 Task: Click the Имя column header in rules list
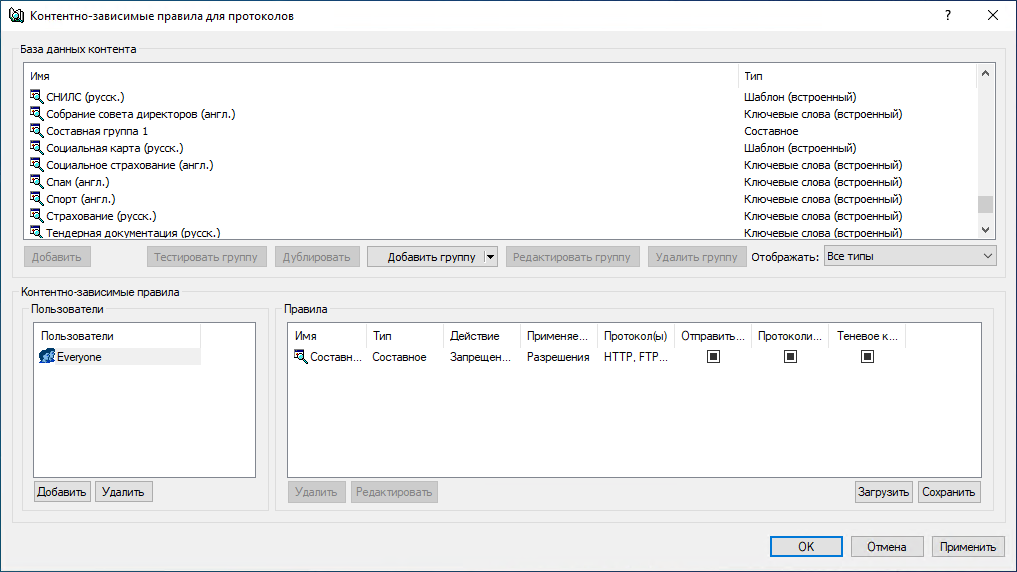(x=328, y=336)
